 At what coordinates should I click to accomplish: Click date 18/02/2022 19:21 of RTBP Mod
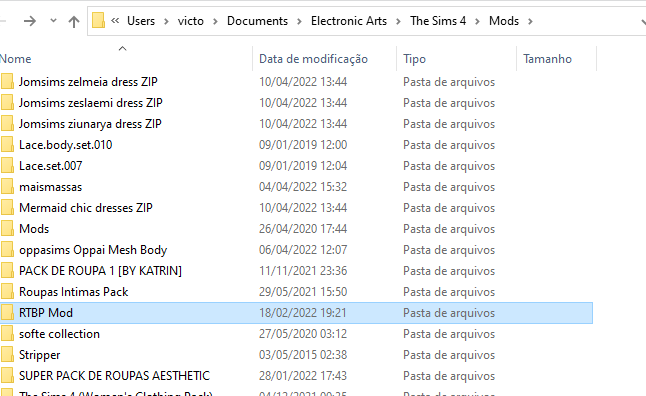(303, 313)
